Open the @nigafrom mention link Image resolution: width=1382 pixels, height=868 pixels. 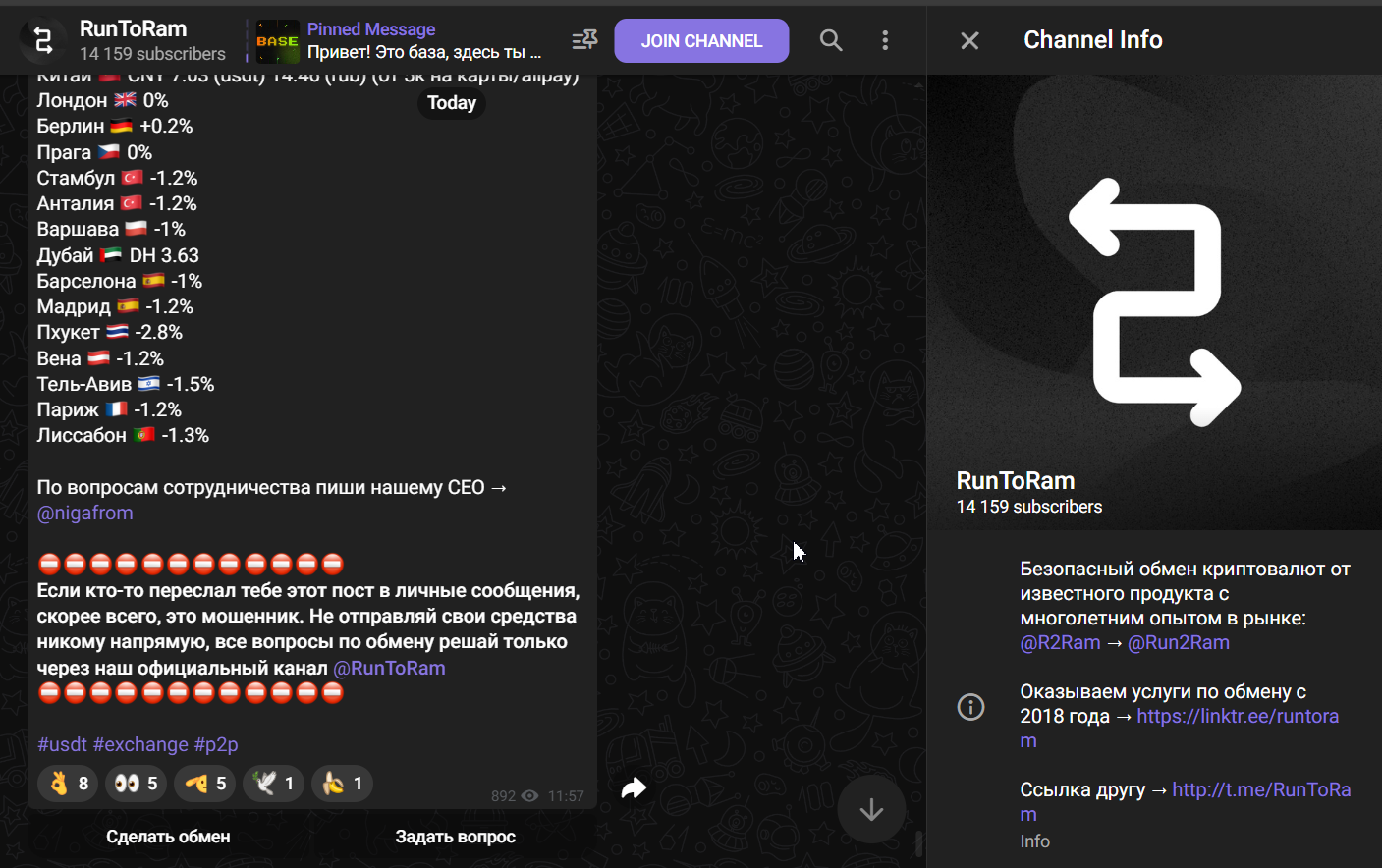click(84, 513)
